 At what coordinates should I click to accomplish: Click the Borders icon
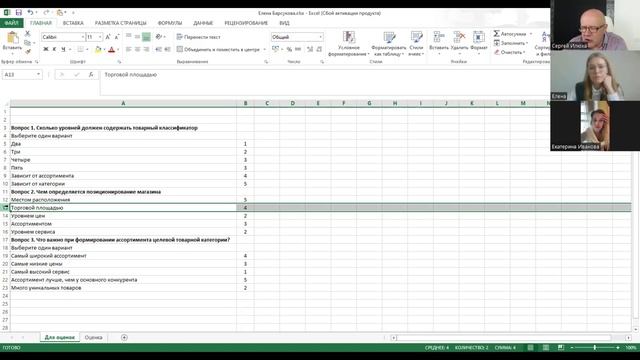coord(80,49)
